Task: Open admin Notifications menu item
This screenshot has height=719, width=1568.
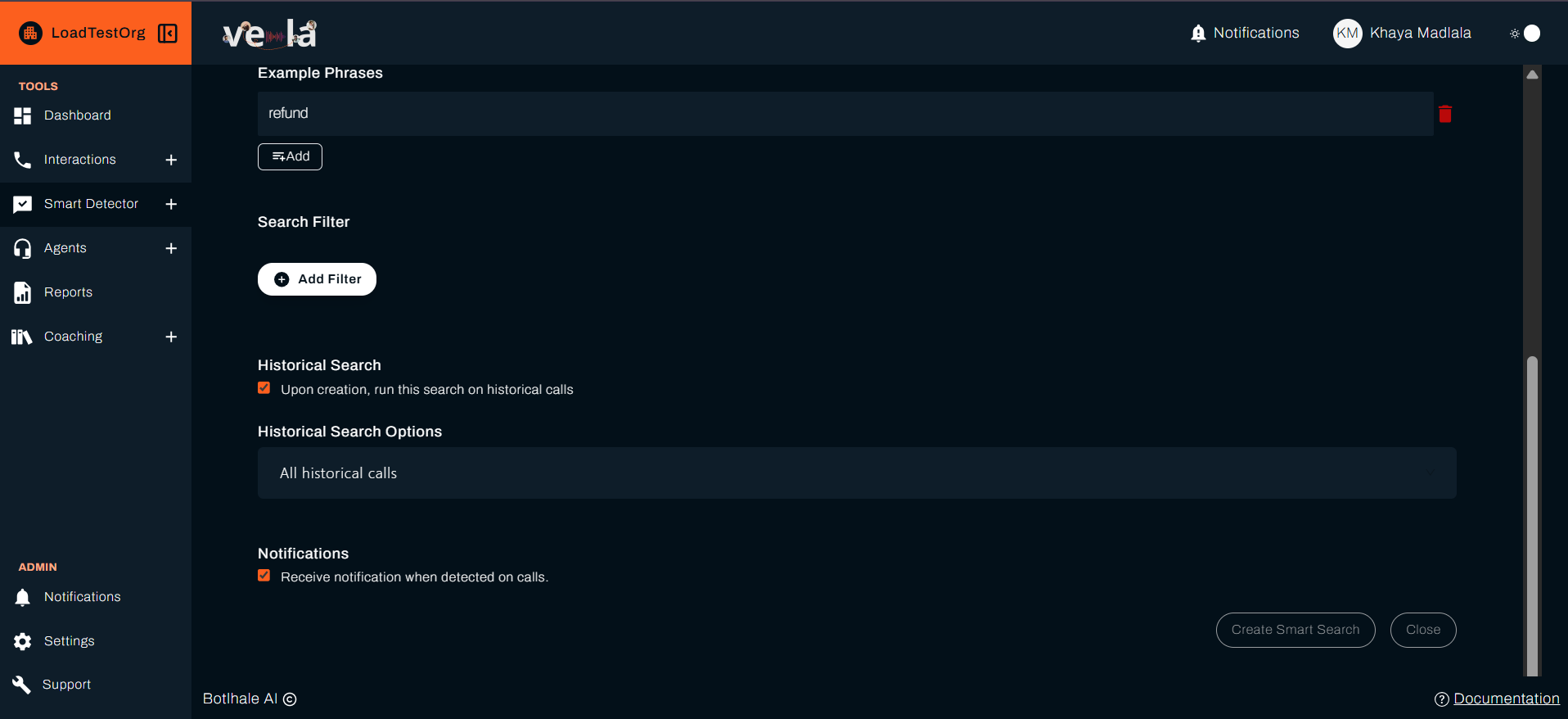Action: point(82,597)
